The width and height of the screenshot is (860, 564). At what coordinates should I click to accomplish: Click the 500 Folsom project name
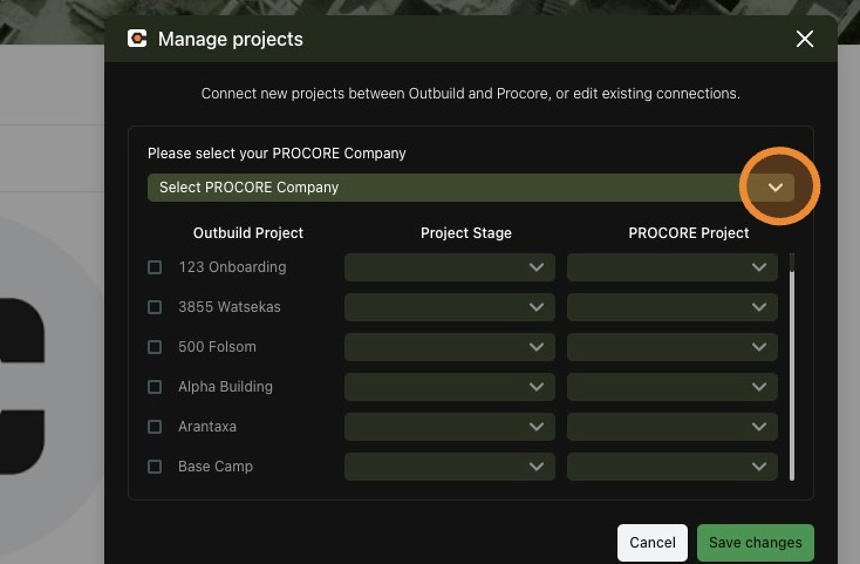217,347
